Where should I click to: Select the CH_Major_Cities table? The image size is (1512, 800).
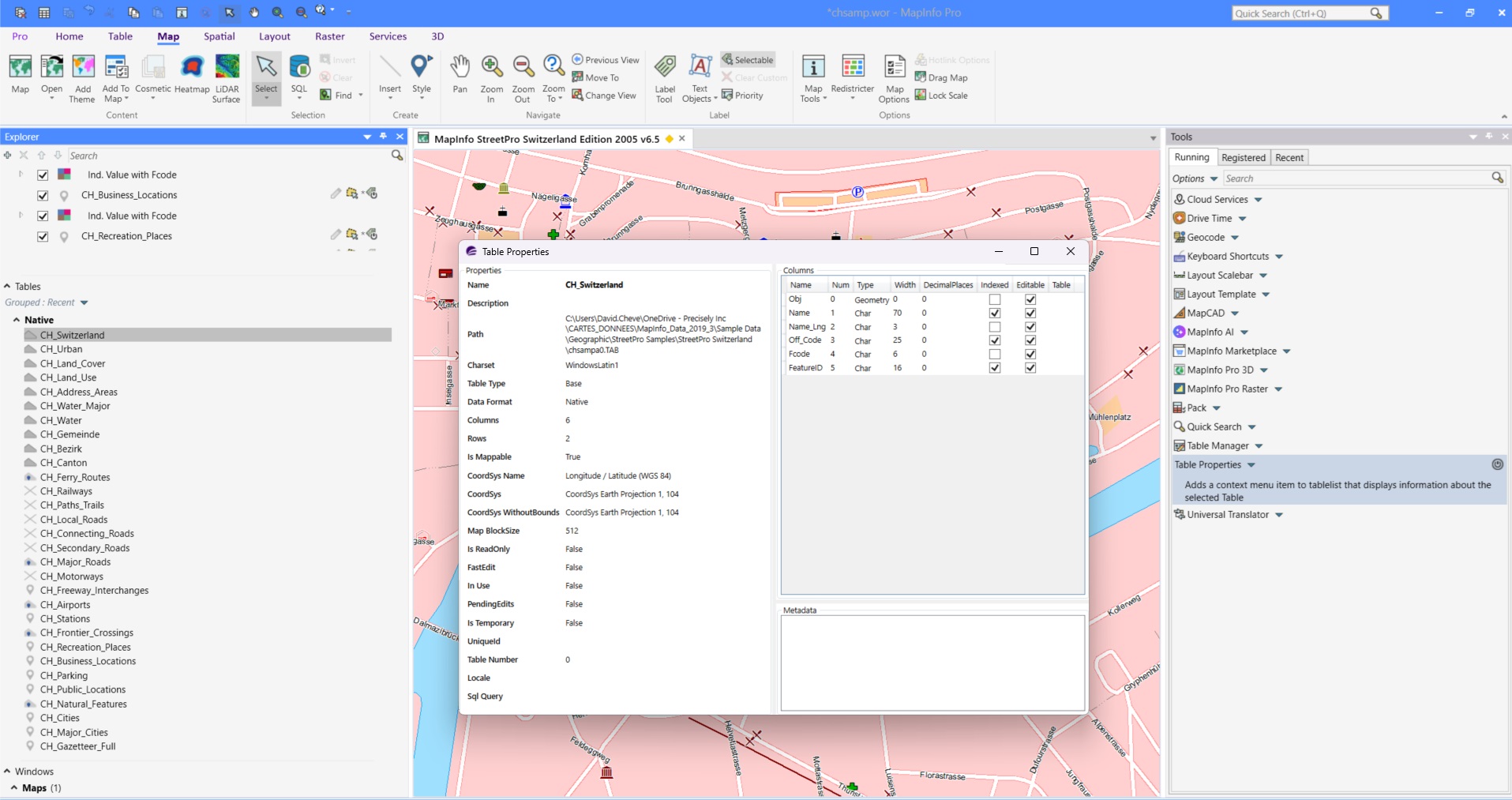tap(73, 733)
